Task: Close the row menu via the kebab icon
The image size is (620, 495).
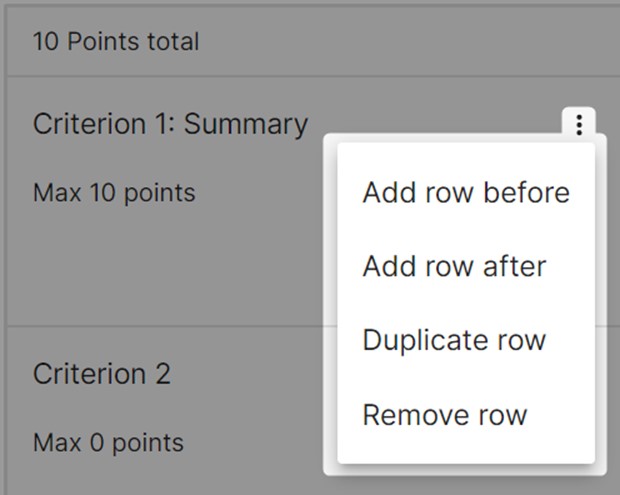Action: [x=578, y=124]
